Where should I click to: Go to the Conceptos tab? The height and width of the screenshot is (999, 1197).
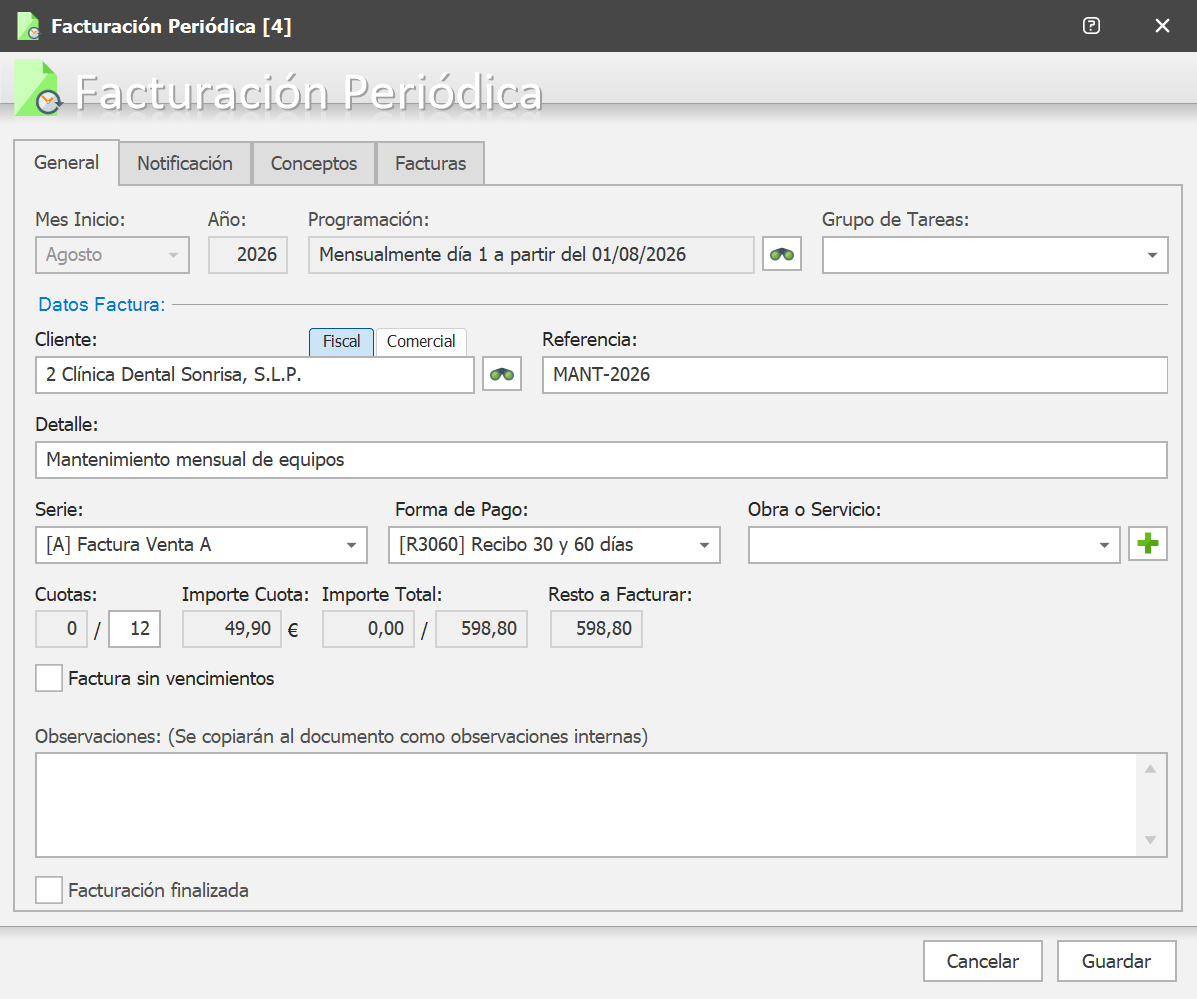314,163
